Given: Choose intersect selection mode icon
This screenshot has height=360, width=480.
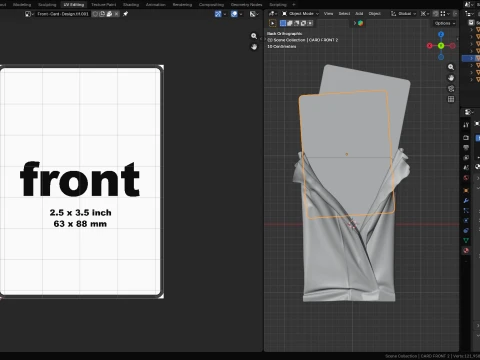Looking at the screenshot, I should click(x=310, y=23).
